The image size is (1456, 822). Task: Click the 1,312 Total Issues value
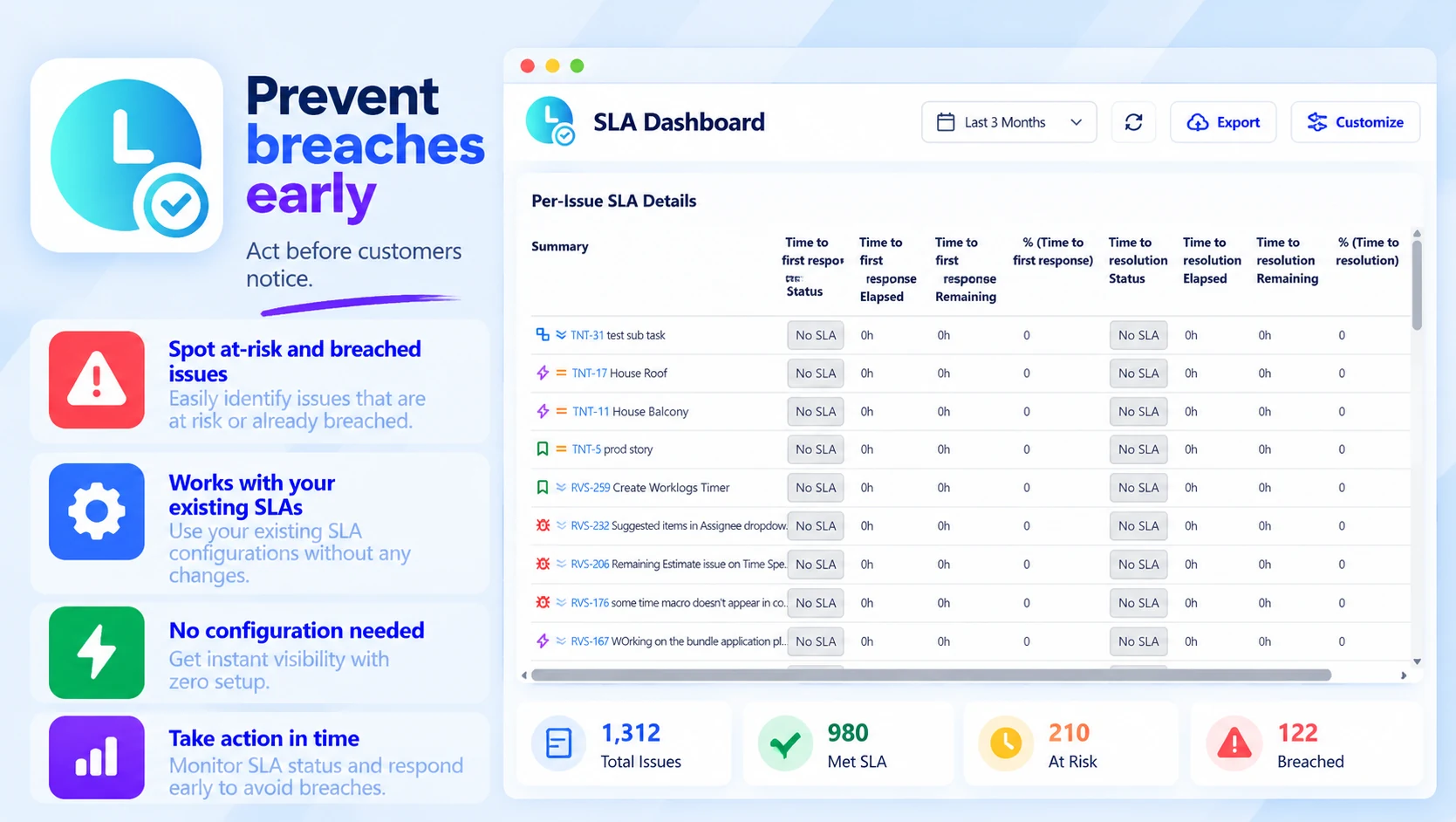631,733
